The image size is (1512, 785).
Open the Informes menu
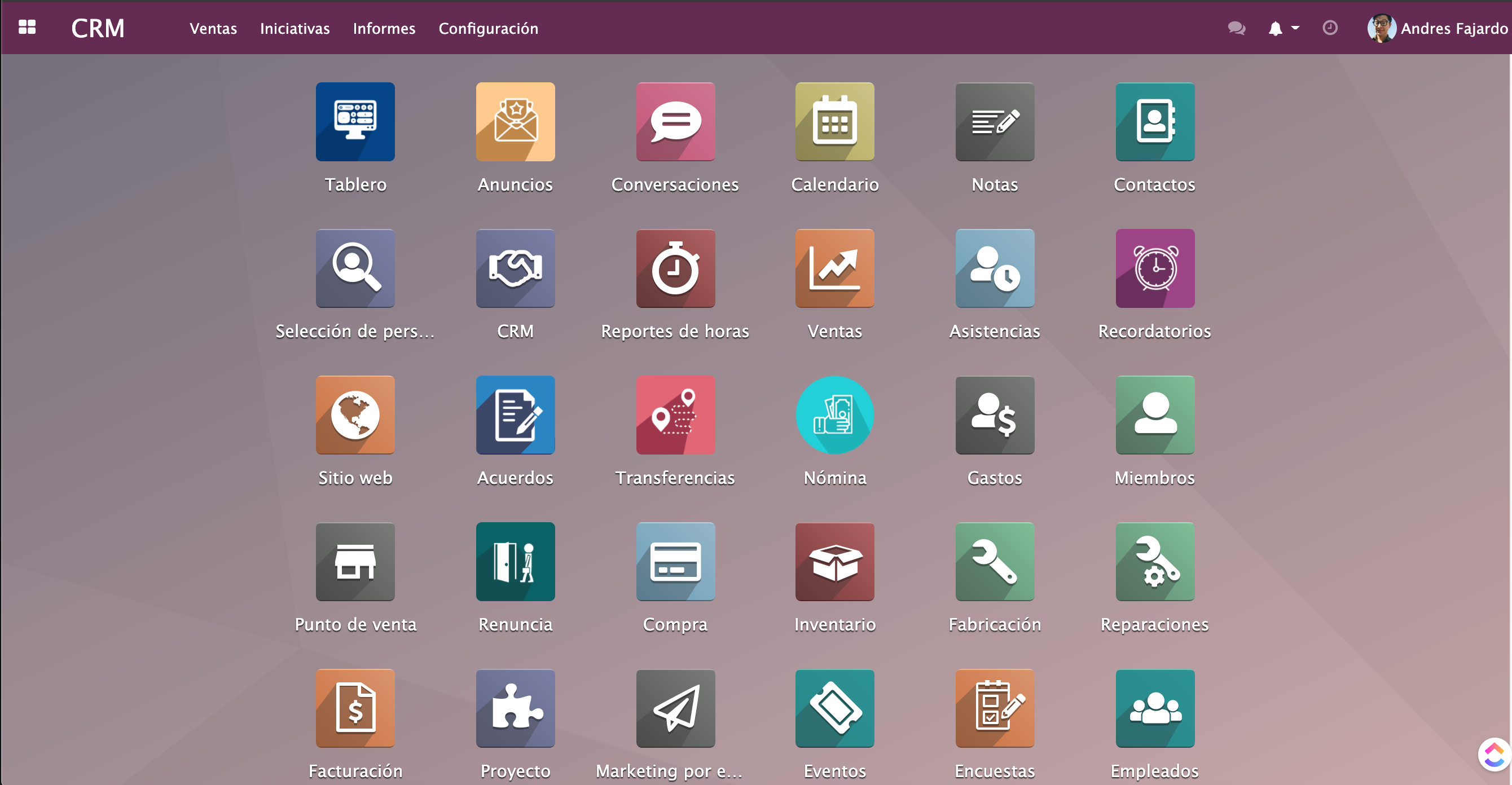(x=384, y=28)
